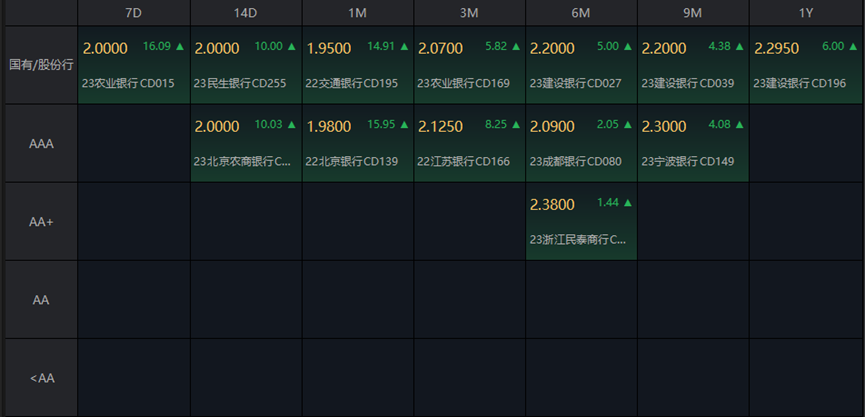Click the 1.9500 yield value
Image resolution: width=865 pixels, height=417 pixels.
point(328,49)
